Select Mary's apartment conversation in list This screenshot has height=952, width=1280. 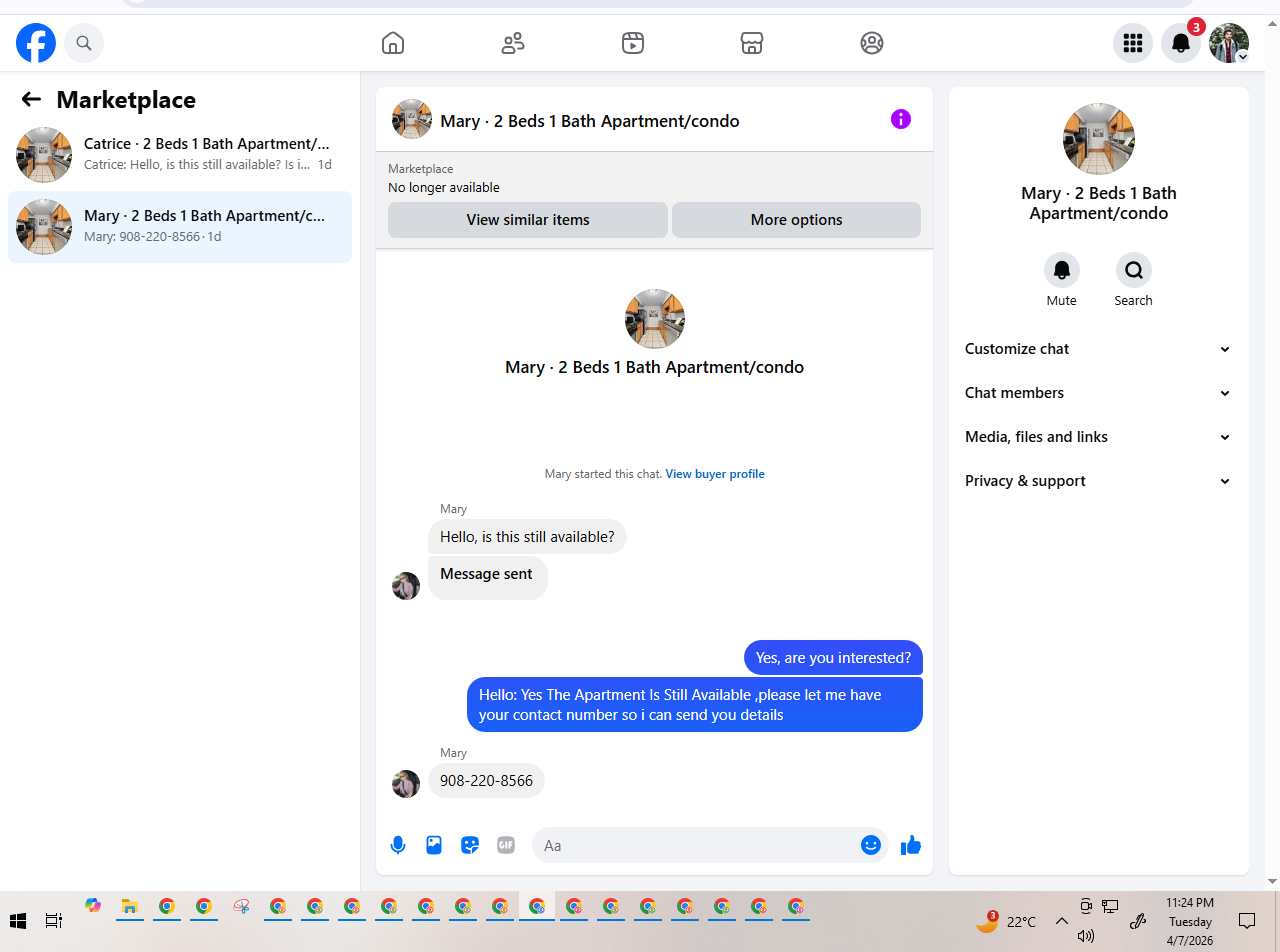[x=180, y=226]
